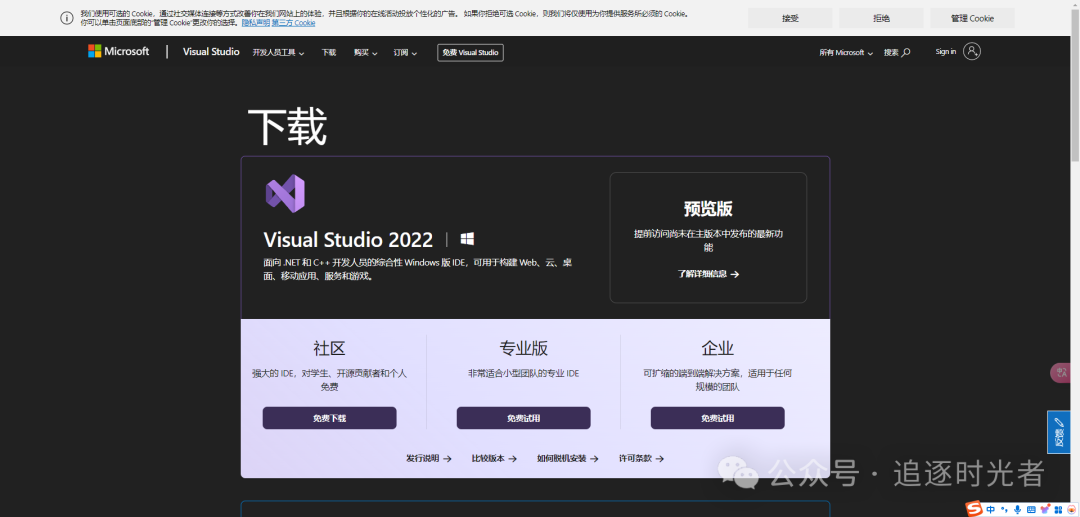Open the 如何脱机安装 link
1080x517 pixels.
568,458
